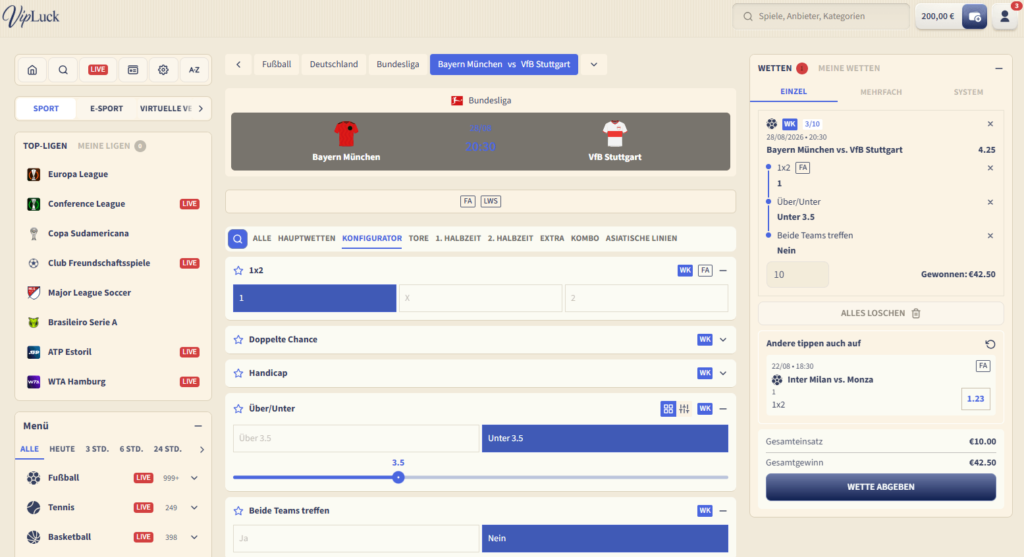Minimize the Wetten bet slip panel
This screenshot has width=1024, height=557.
[999, 68]
